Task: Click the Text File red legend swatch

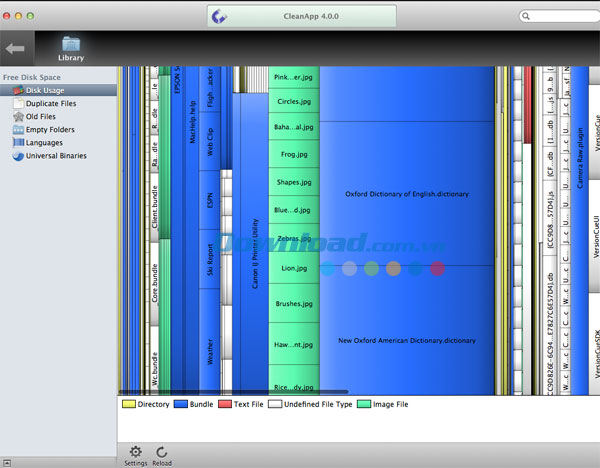Action: point(225,404)
